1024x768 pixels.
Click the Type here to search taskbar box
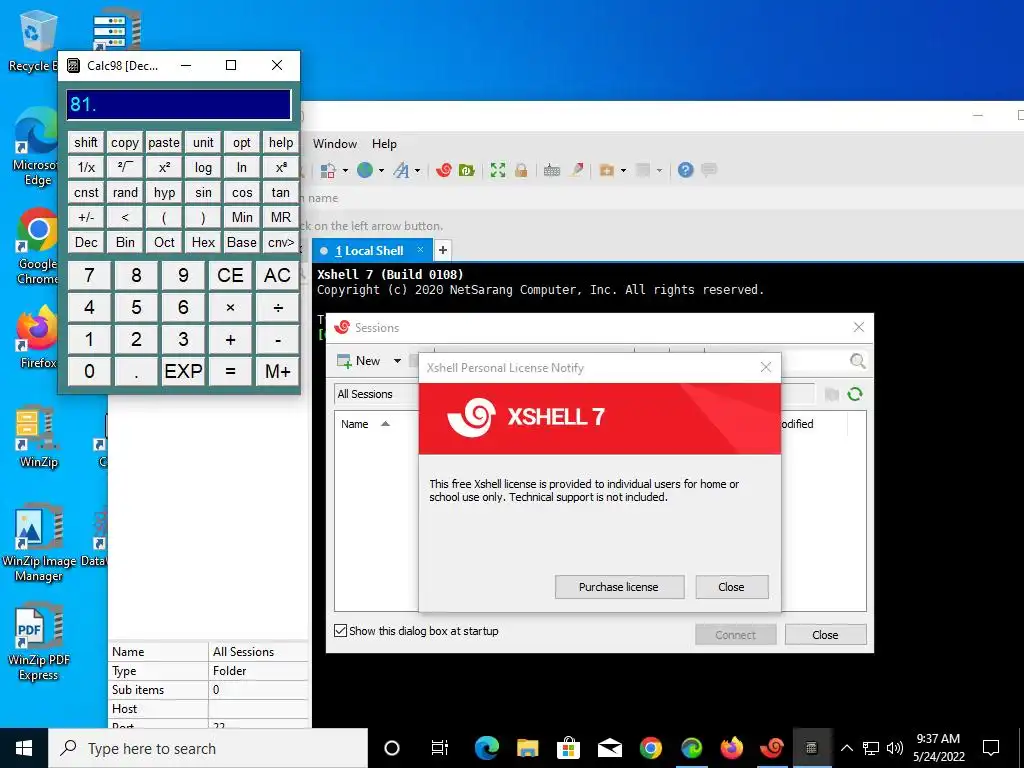(x=208, y=748)
